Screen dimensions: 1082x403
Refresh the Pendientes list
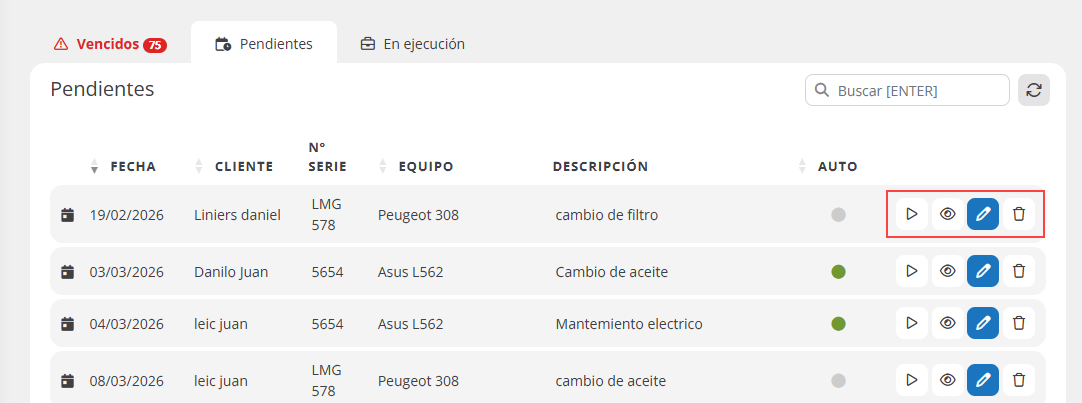click(1034, 90)
